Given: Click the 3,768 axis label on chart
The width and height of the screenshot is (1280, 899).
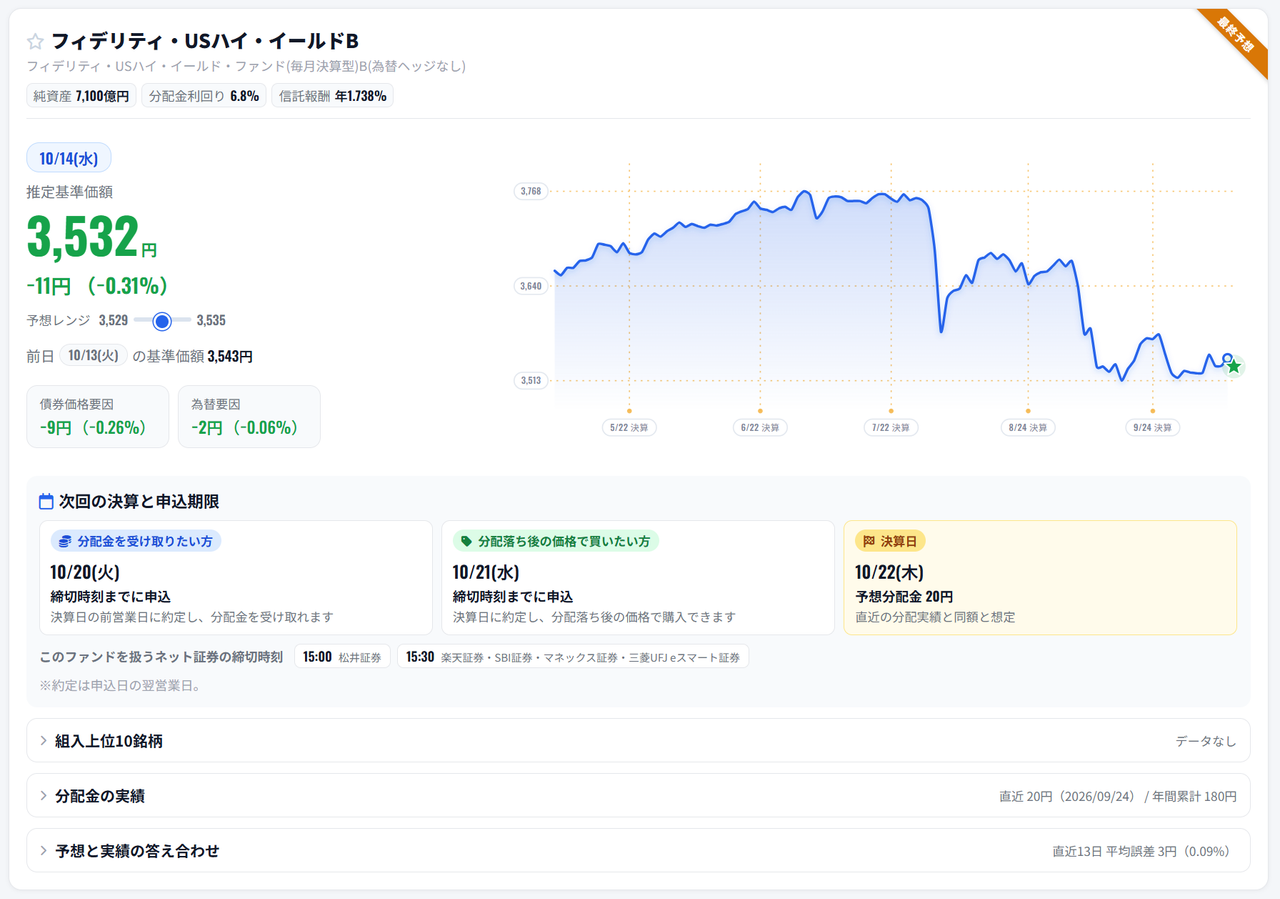Looking at the screenshot, I should coord(530,191).
